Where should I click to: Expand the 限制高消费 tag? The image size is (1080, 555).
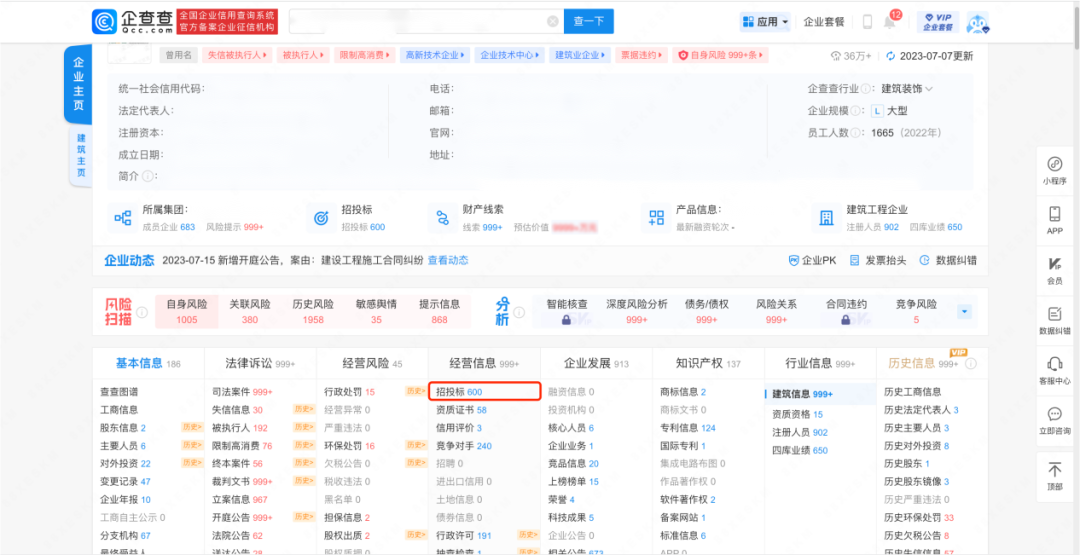point(365,55)
